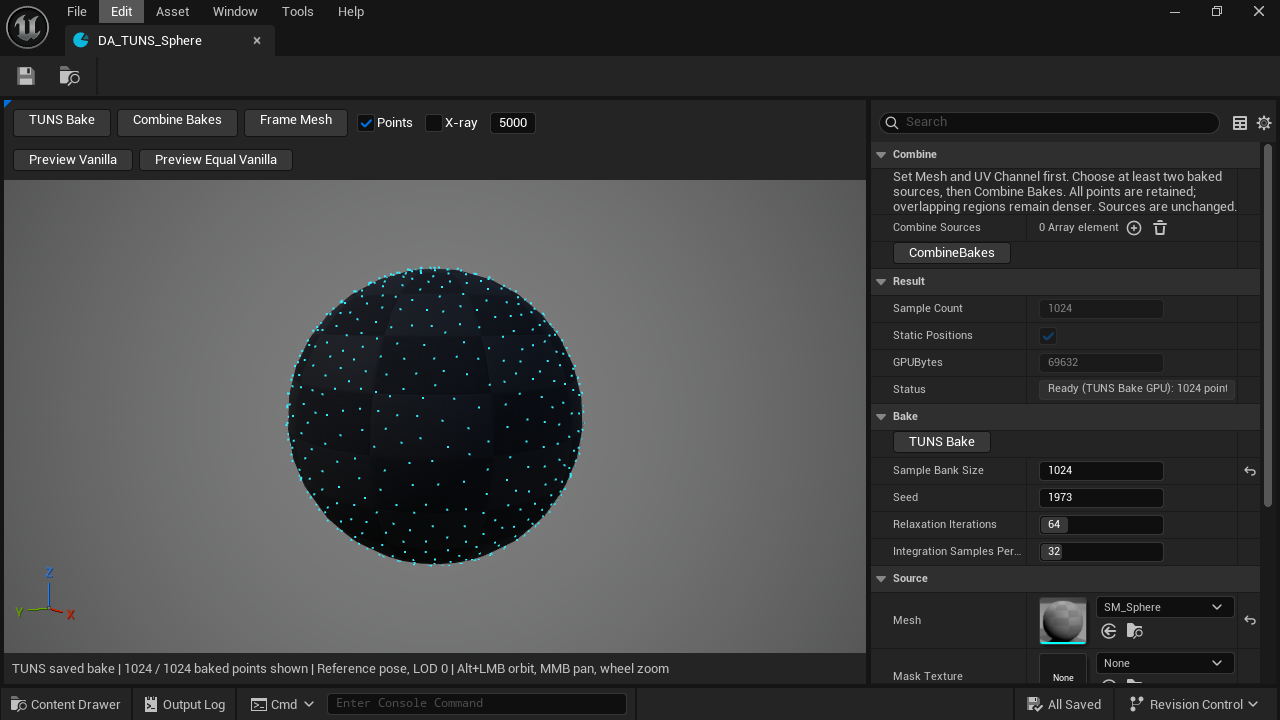Click the Status field reading Ready
Screen dimensions: 1280x720
point(1137,389)
